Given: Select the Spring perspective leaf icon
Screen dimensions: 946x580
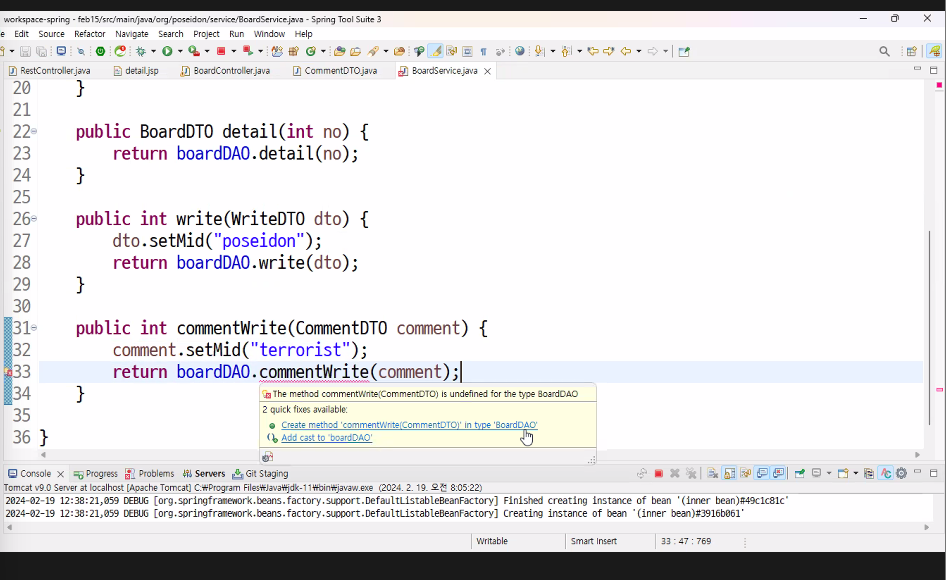Looking at the screenshot, I should (935, 51).
